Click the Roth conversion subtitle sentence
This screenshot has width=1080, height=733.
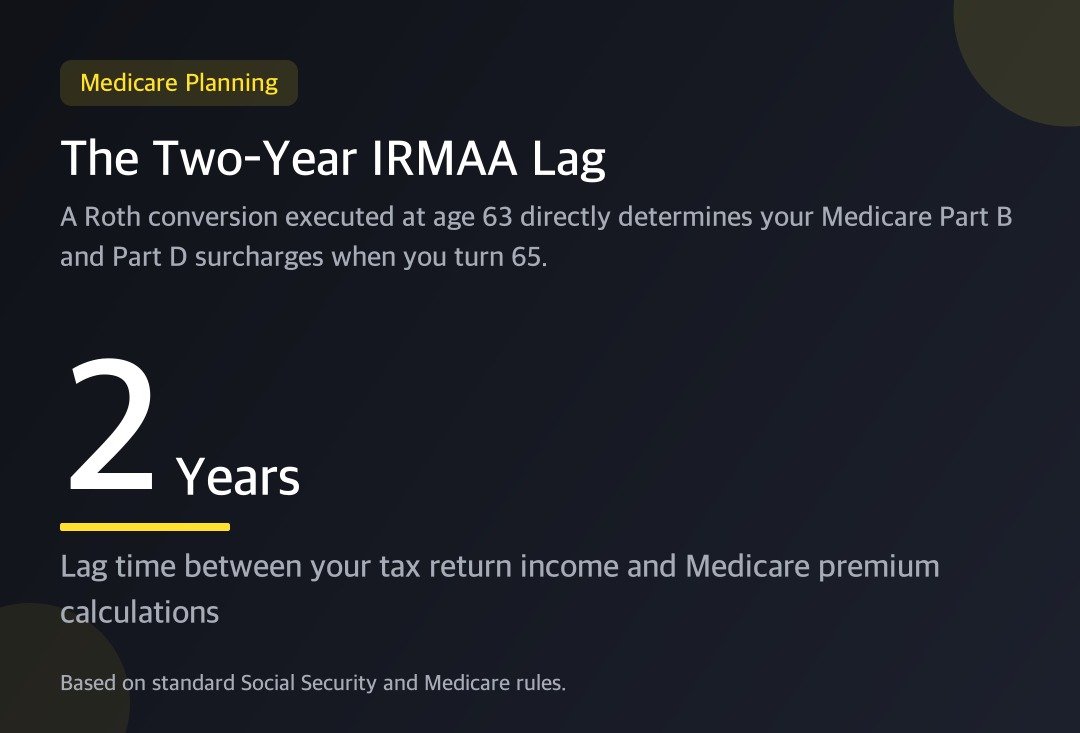coord(536,237)
